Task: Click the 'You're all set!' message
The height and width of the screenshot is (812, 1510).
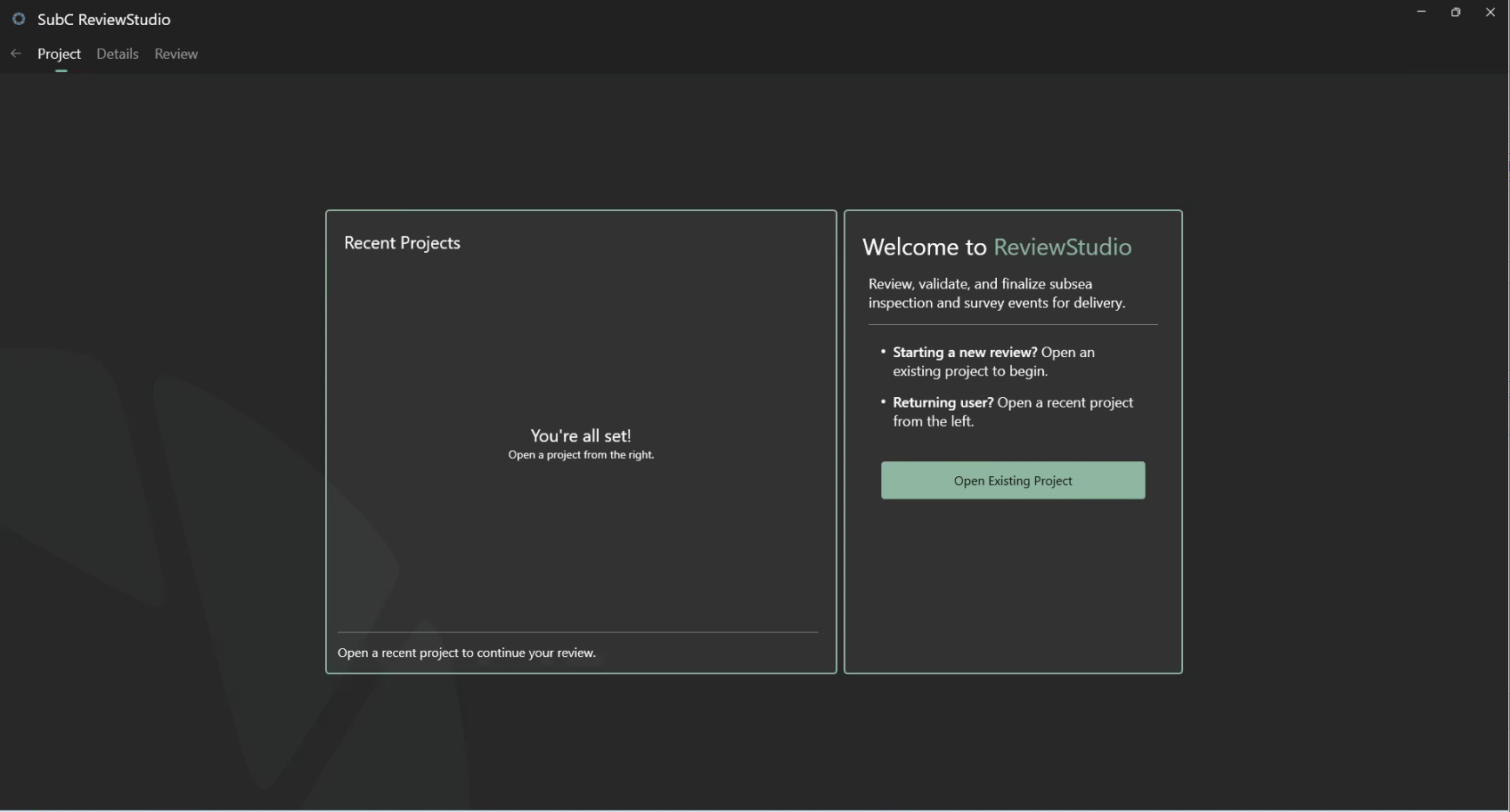Action: tap(581, 435)
